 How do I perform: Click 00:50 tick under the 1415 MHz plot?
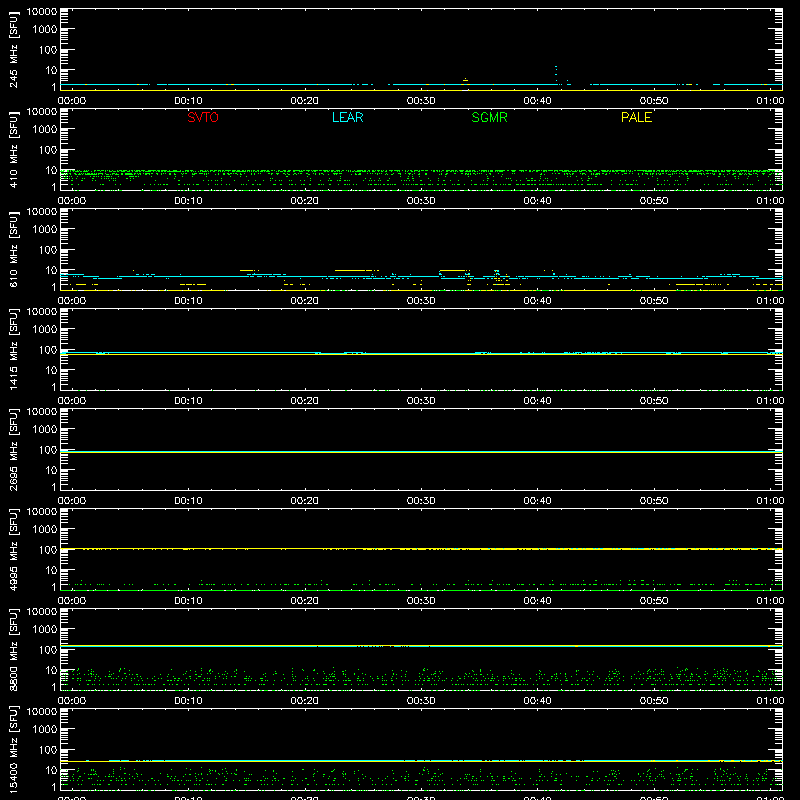654,401
